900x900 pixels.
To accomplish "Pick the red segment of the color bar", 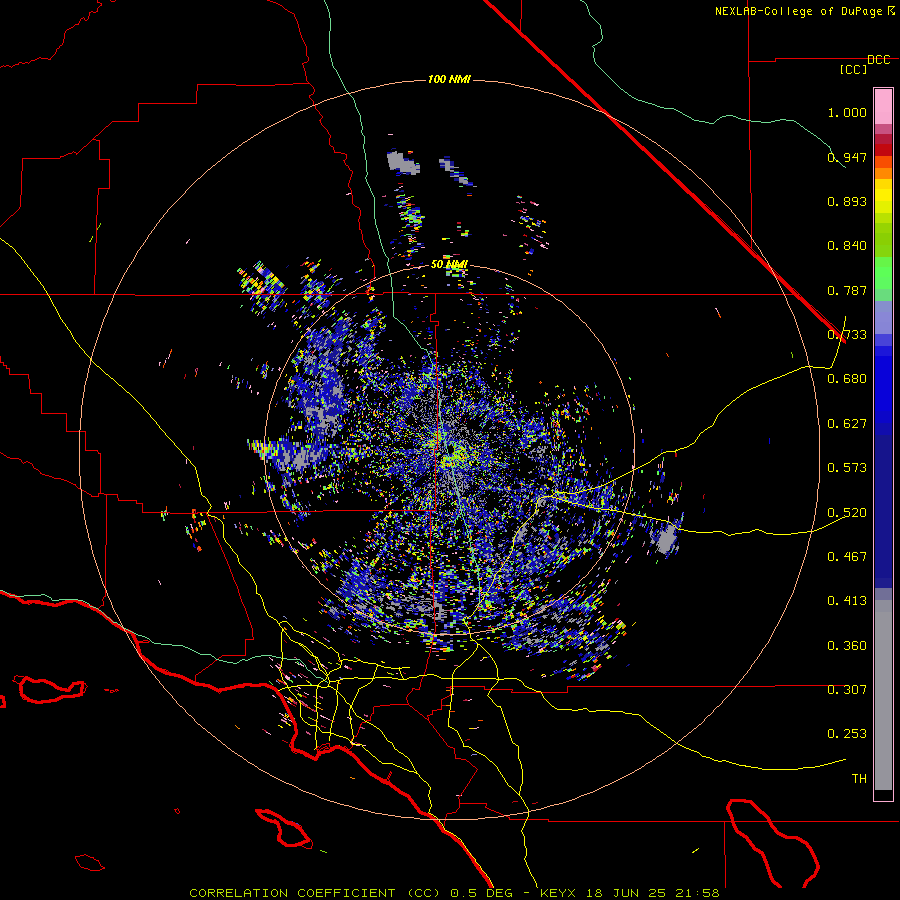I will 883,149.
